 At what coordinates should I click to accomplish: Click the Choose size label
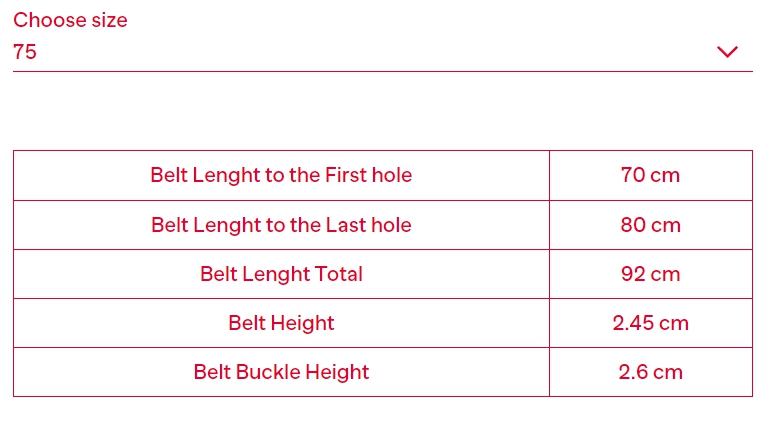pos(70,20)
